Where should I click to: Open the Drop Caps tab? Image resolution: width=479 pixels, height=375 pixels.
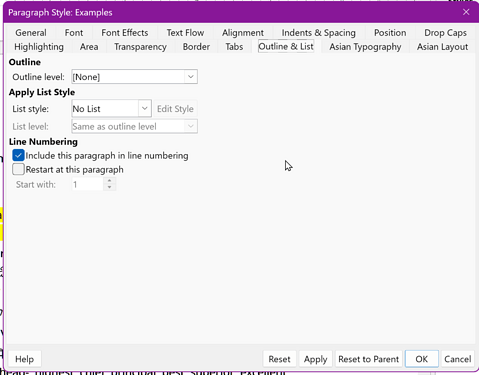(x=445, y=33)
